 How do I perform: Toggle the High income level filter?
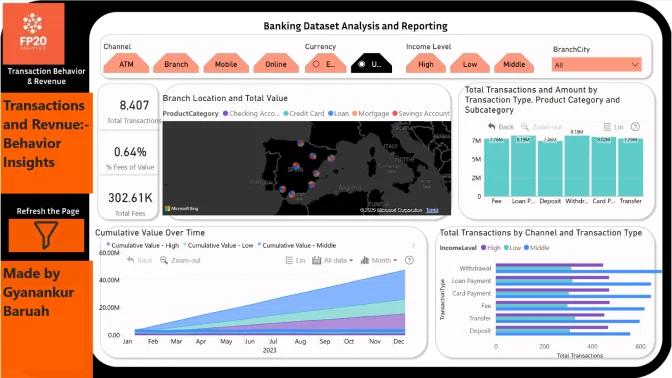pos(426,64)
